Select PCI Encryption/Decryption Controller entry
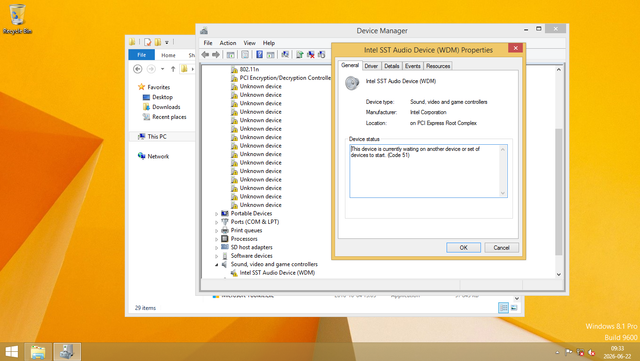This screenshot has height=361, width=640. [285, 78]
